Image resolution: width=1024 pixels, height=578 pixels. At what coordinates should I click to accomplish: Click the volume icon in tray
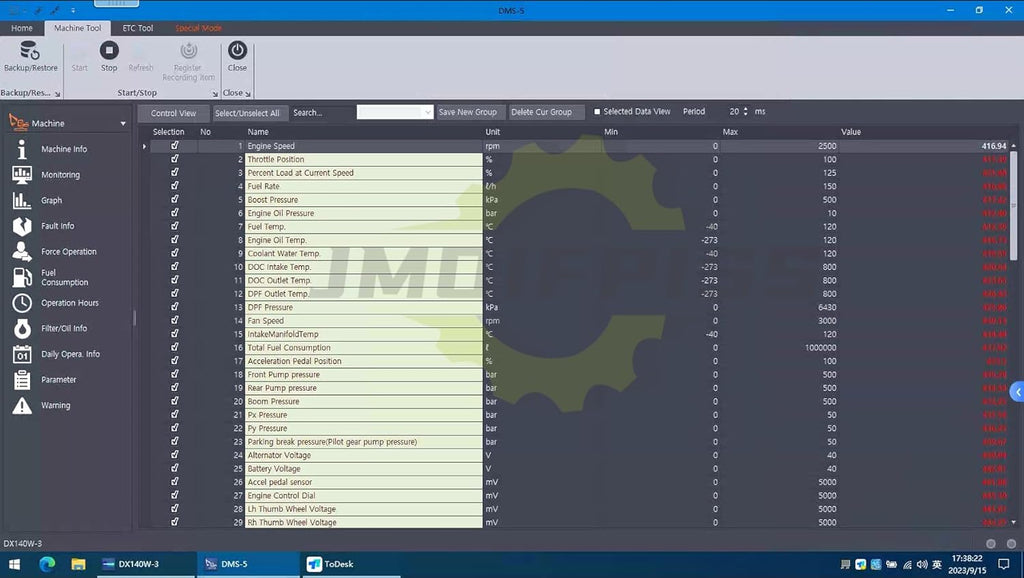pyautogui.click(x=921, y=564)
